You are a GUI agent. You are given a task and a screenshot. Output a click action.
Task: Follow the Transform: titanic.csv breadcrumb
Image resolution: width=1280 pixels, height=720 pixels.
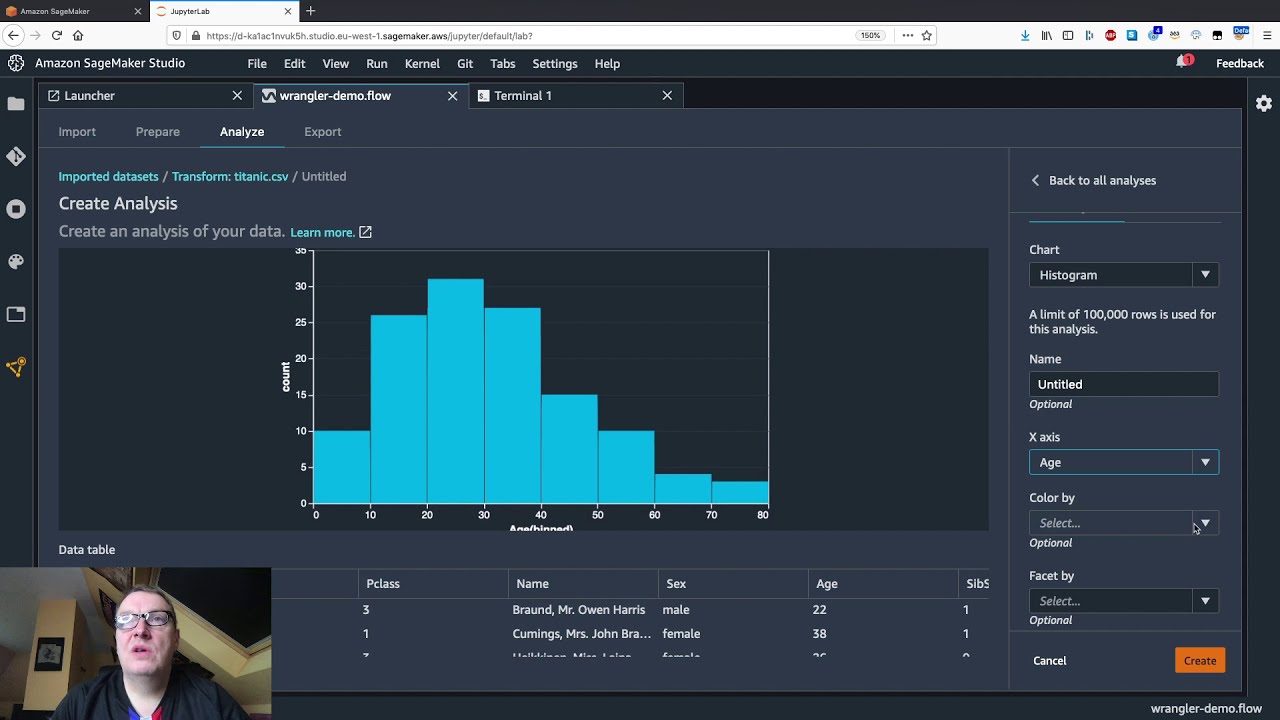[x=230, y=177]
